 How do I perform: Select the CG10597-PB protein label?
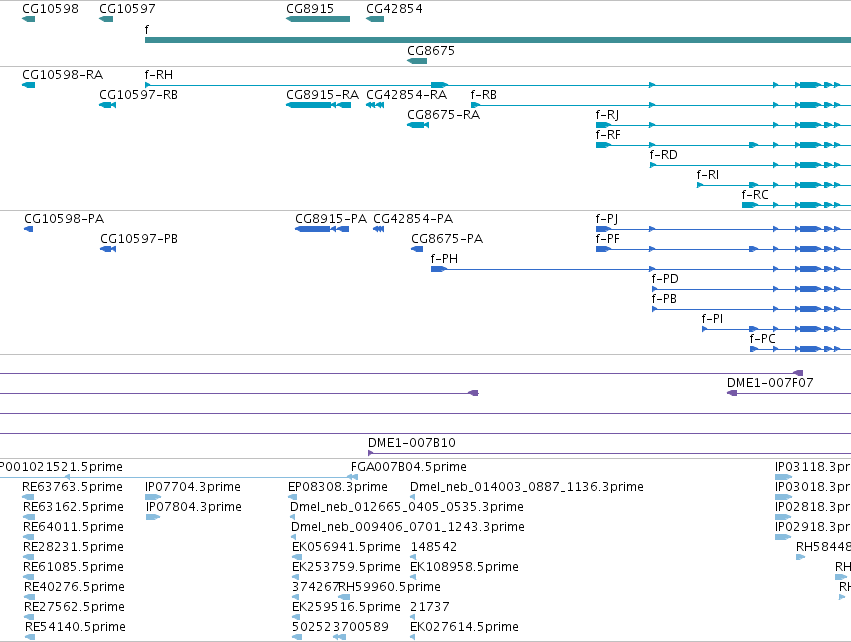click(139, 239)
